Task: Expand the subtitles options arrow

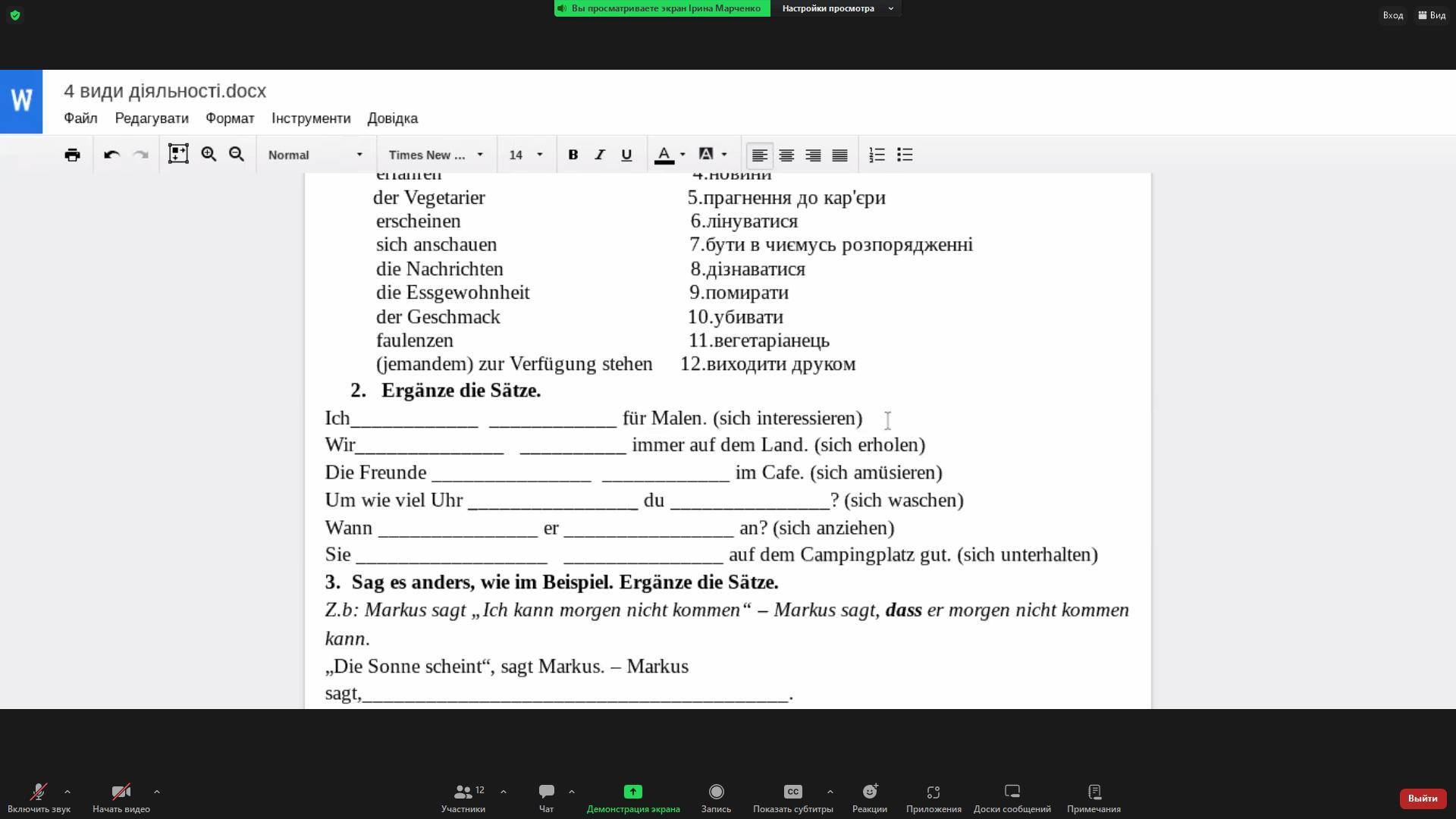Action: point(830,792)
